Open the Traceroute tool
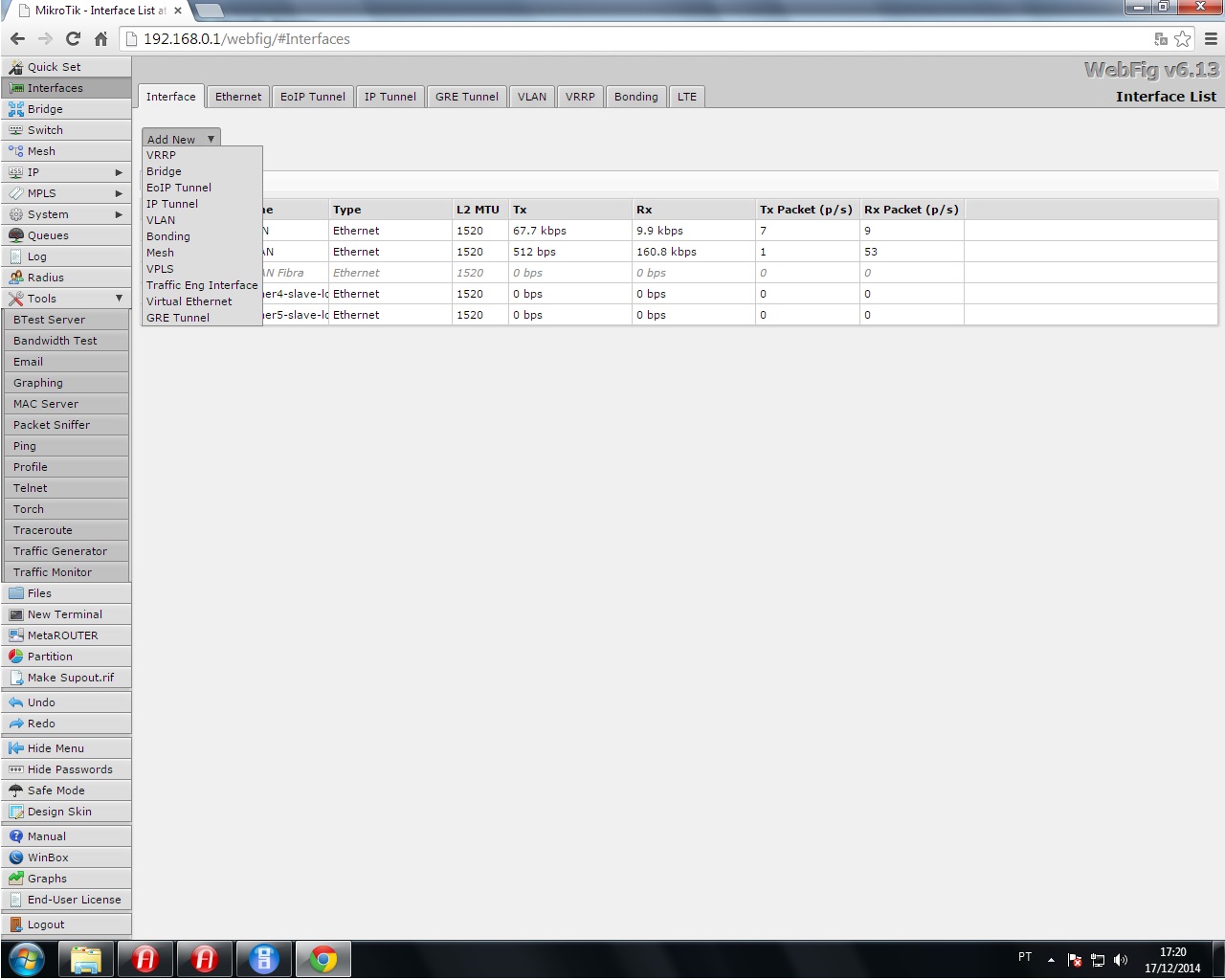Screen dimensions: 1225x980 (x=67, y=530)
